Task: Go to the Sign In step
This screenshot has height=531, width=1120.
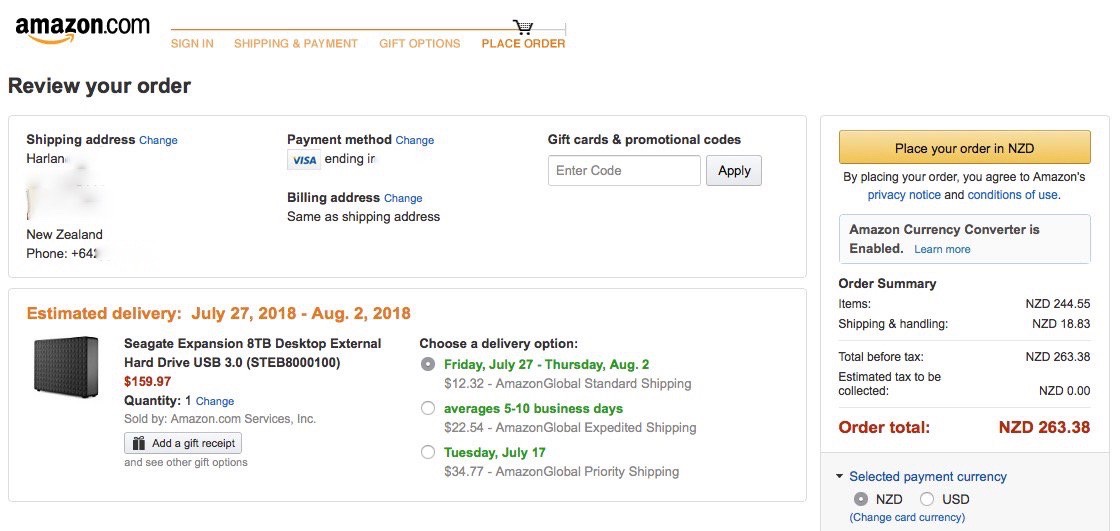Action: click(191, 44)
